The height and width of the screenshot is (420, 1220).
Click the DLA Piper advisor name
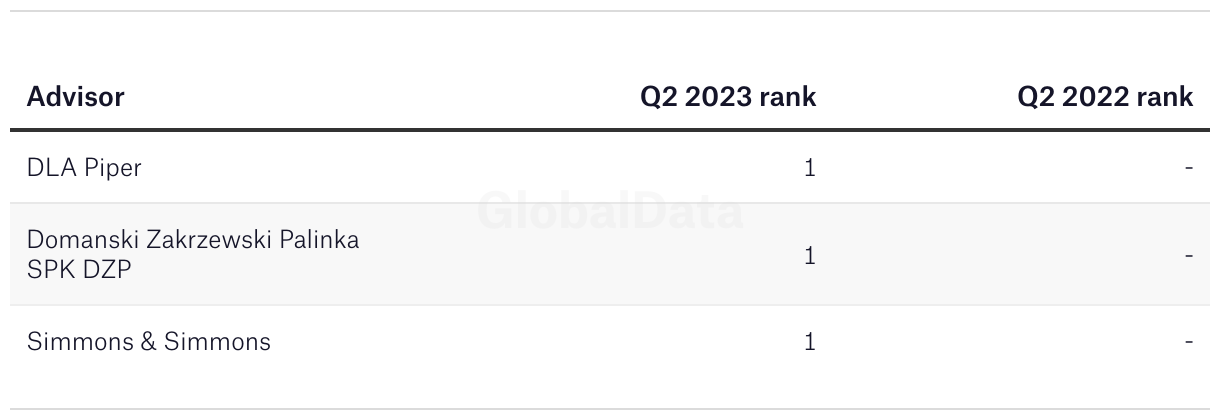click(84, 168)
